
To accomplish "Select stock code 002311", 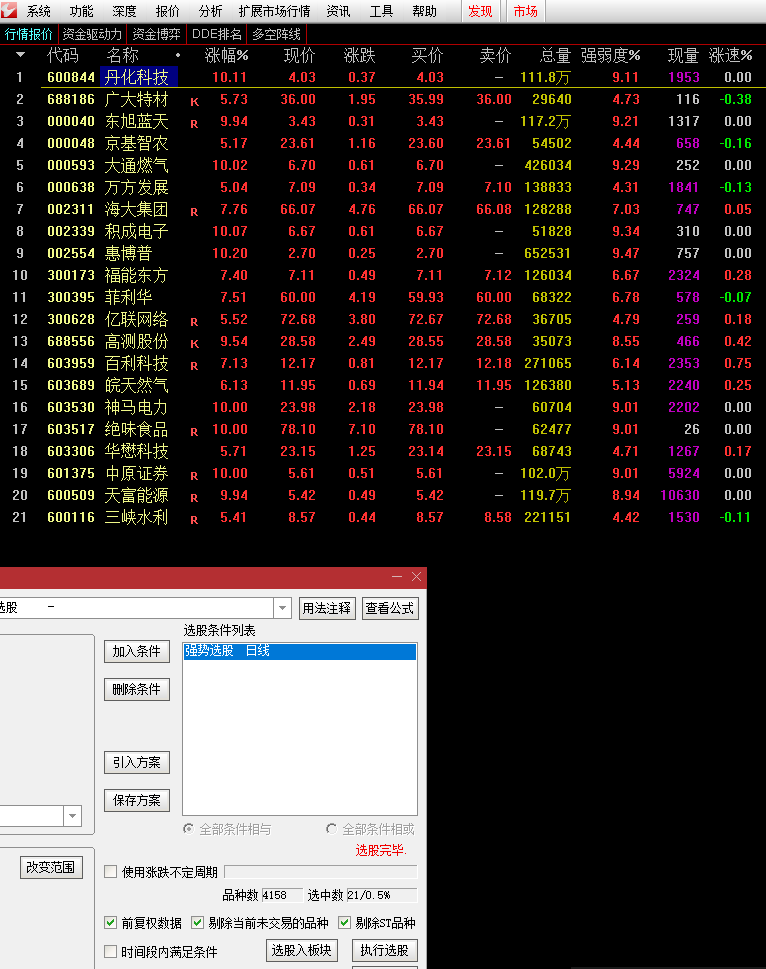I will coord(71,209).
